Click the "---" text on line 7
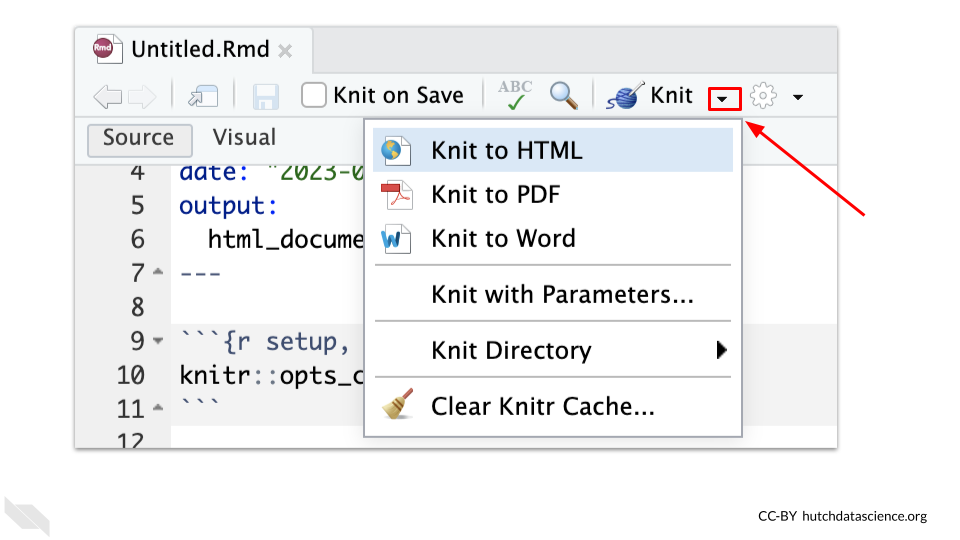 (x=200, y=274)
